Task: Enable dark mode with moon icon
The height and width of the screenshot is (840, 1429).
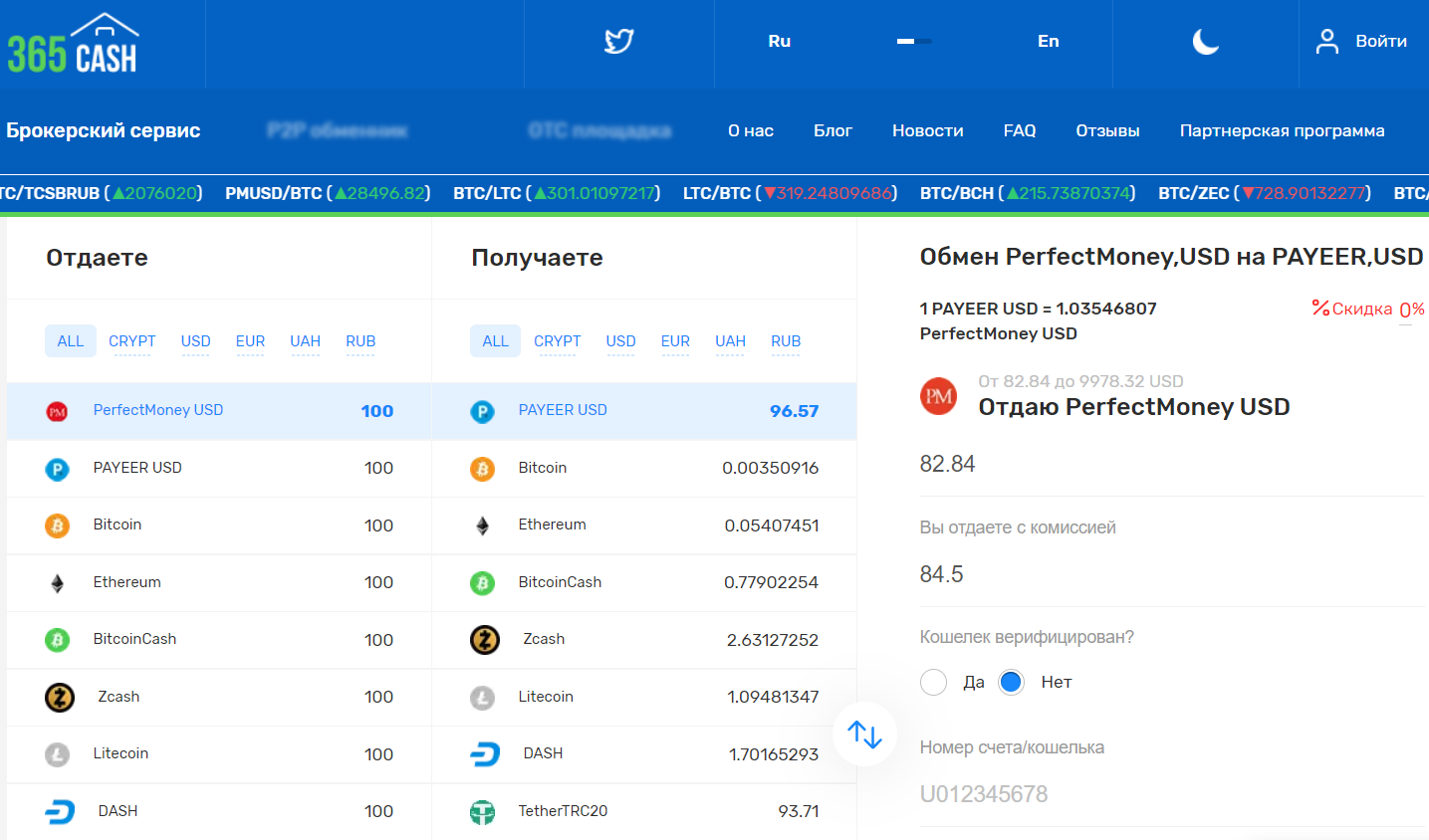Action: 1206,41
